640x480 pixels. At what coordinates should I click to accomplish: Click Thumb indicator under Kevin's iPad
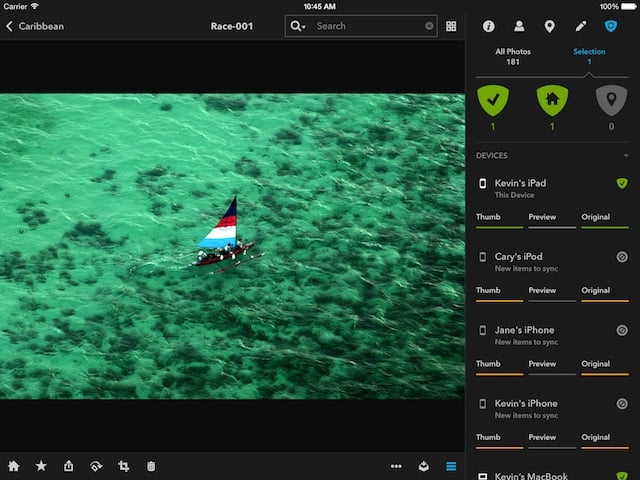point(499,221)
